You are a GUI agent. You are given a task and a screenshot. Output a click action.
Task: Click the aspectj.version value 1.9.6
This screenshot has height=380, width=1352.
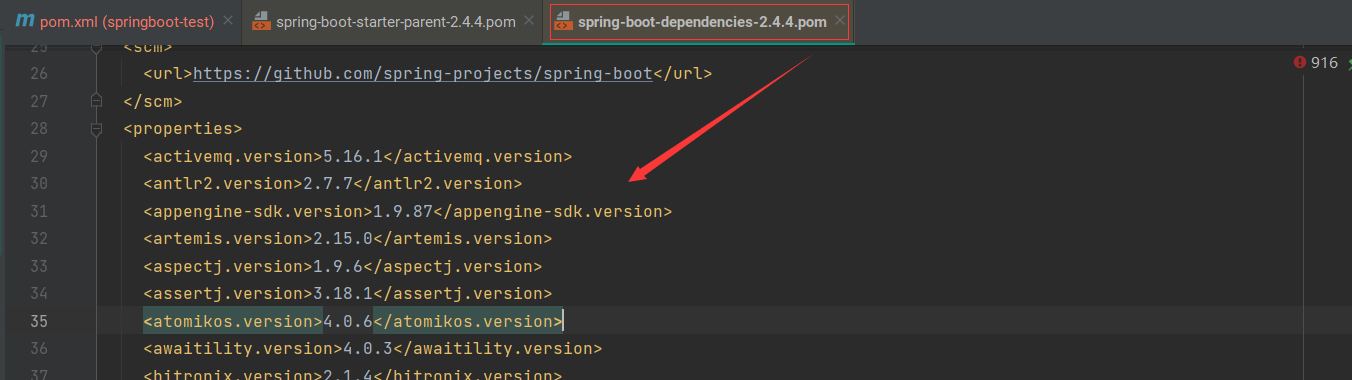[337, 267]
